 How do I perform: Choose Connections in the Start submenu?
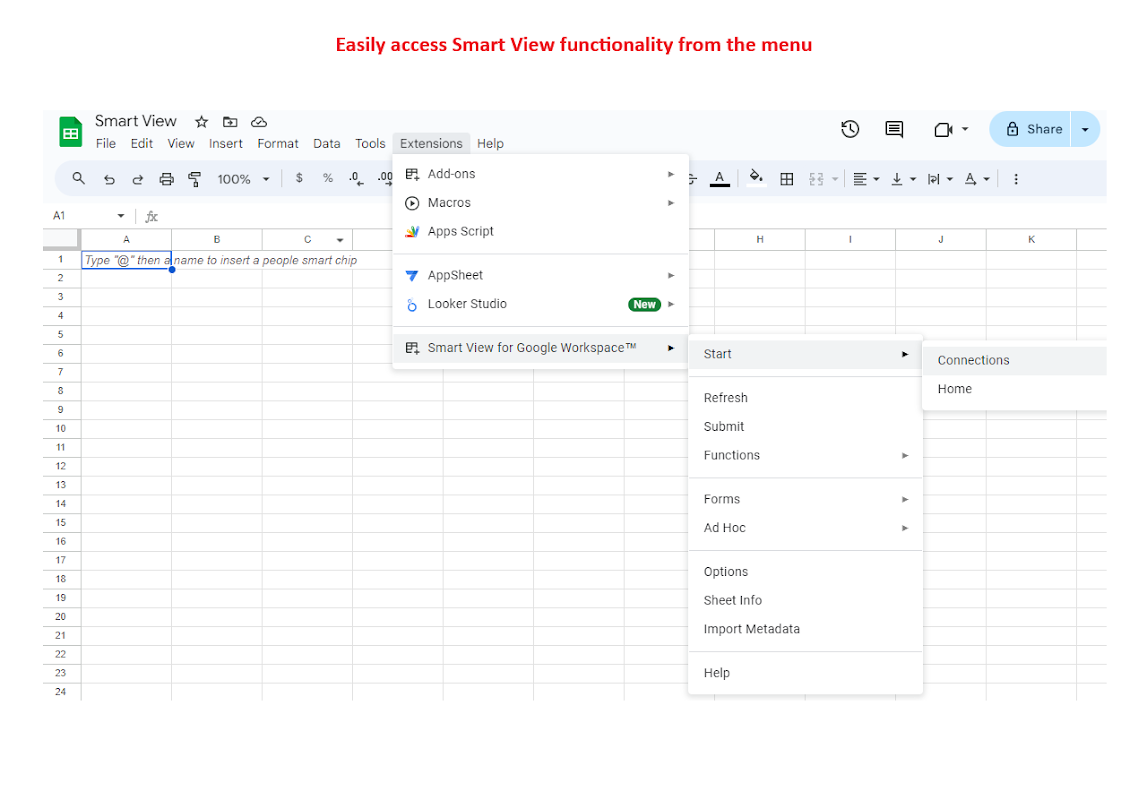pos(1015,361)
